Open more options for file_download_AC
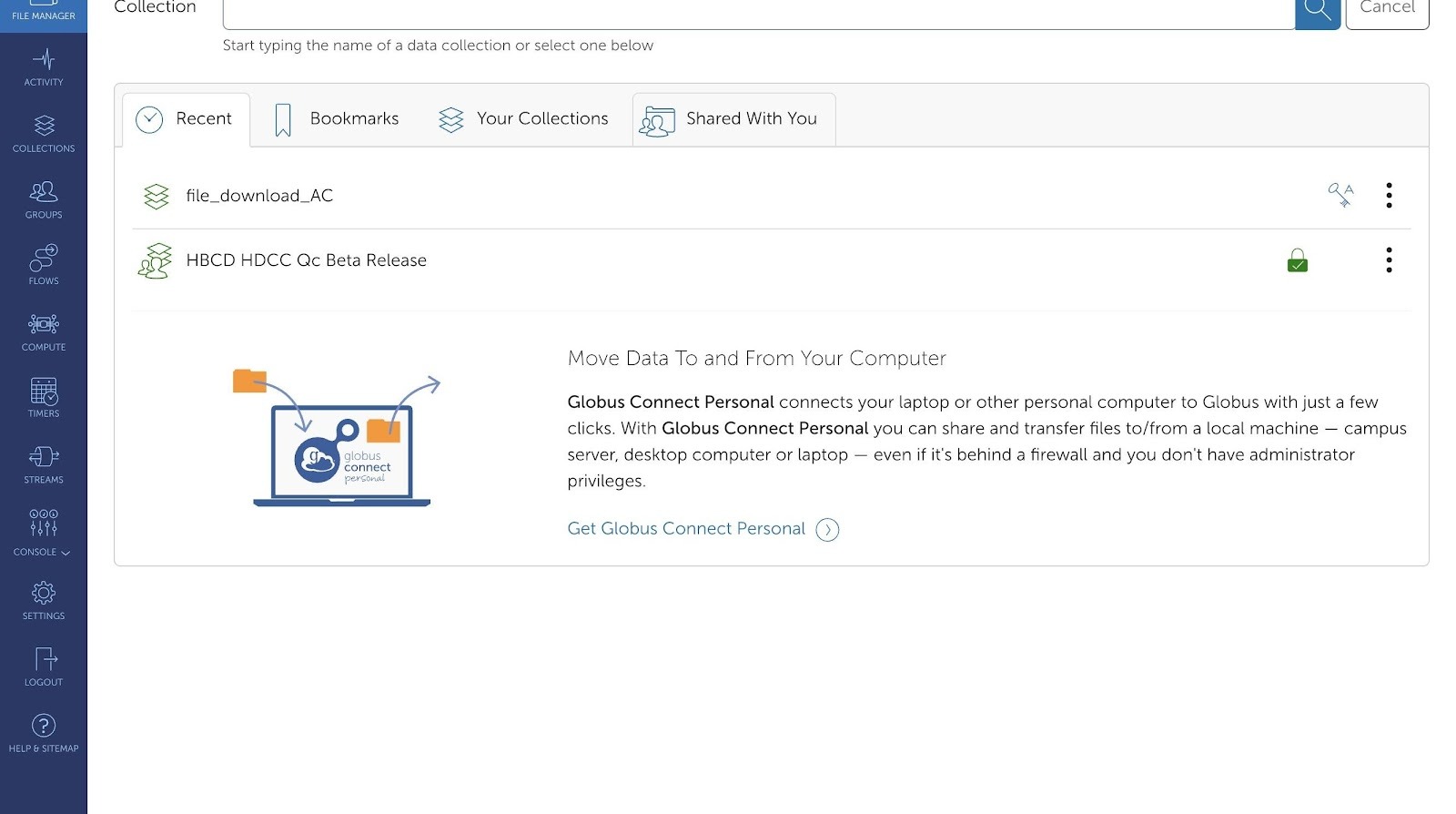Viewport: 1456px width, 814px height. (x=1389, y=196)
